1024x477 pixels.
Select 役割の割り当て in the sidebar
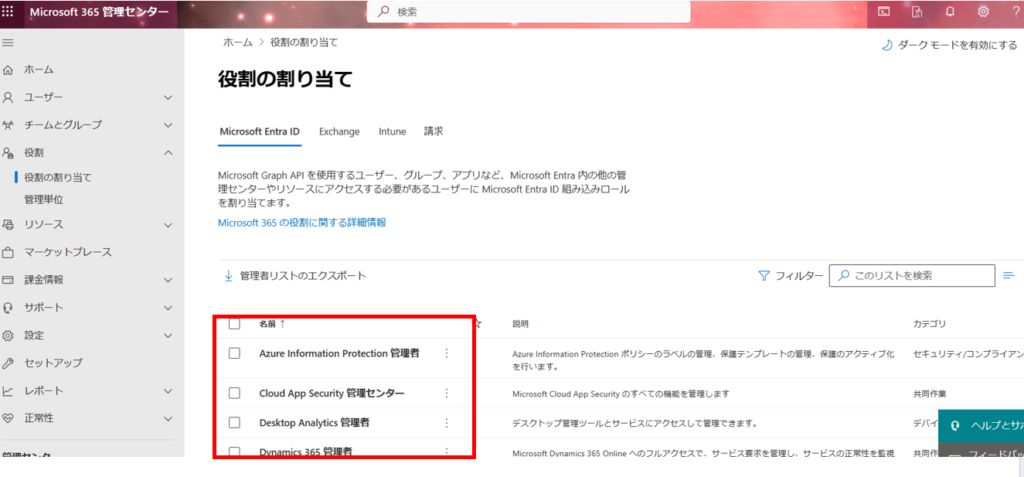point(58,177)
